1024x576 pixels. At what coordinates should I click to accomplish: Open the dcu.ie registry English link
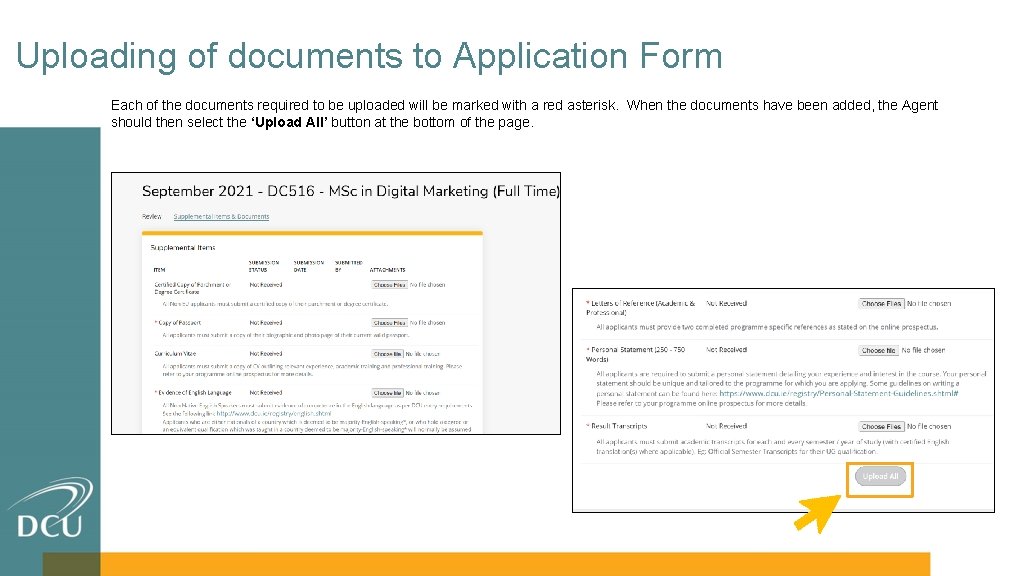click(274, 413)
